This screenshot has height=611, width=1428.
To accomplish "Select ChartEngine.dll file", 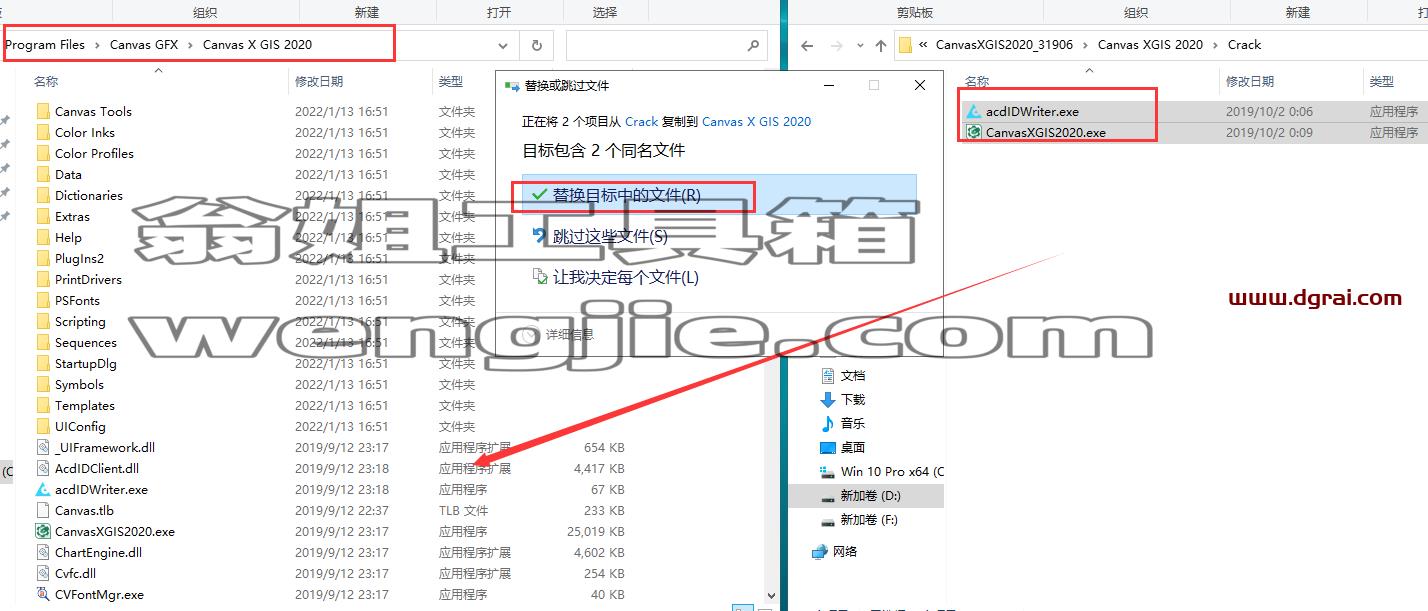I will click(98, 552).
